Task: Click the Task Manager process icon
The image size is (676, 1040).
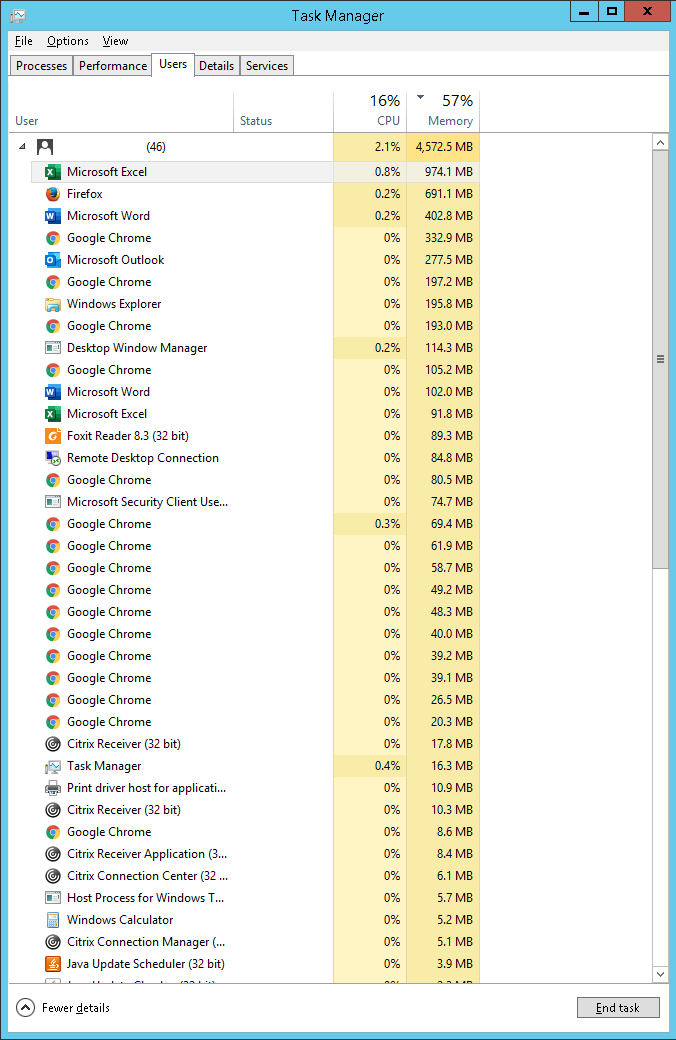Action: [52, 766]
